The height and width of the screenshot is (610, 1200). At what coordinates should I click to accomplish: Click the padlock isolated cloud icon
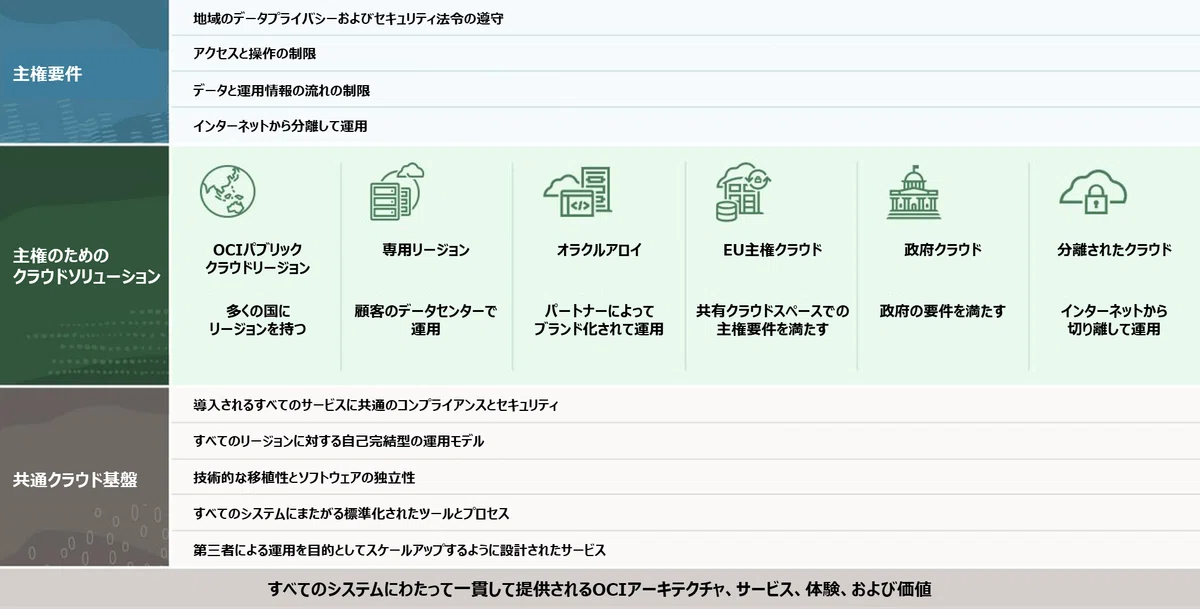tap(1093, 192)
